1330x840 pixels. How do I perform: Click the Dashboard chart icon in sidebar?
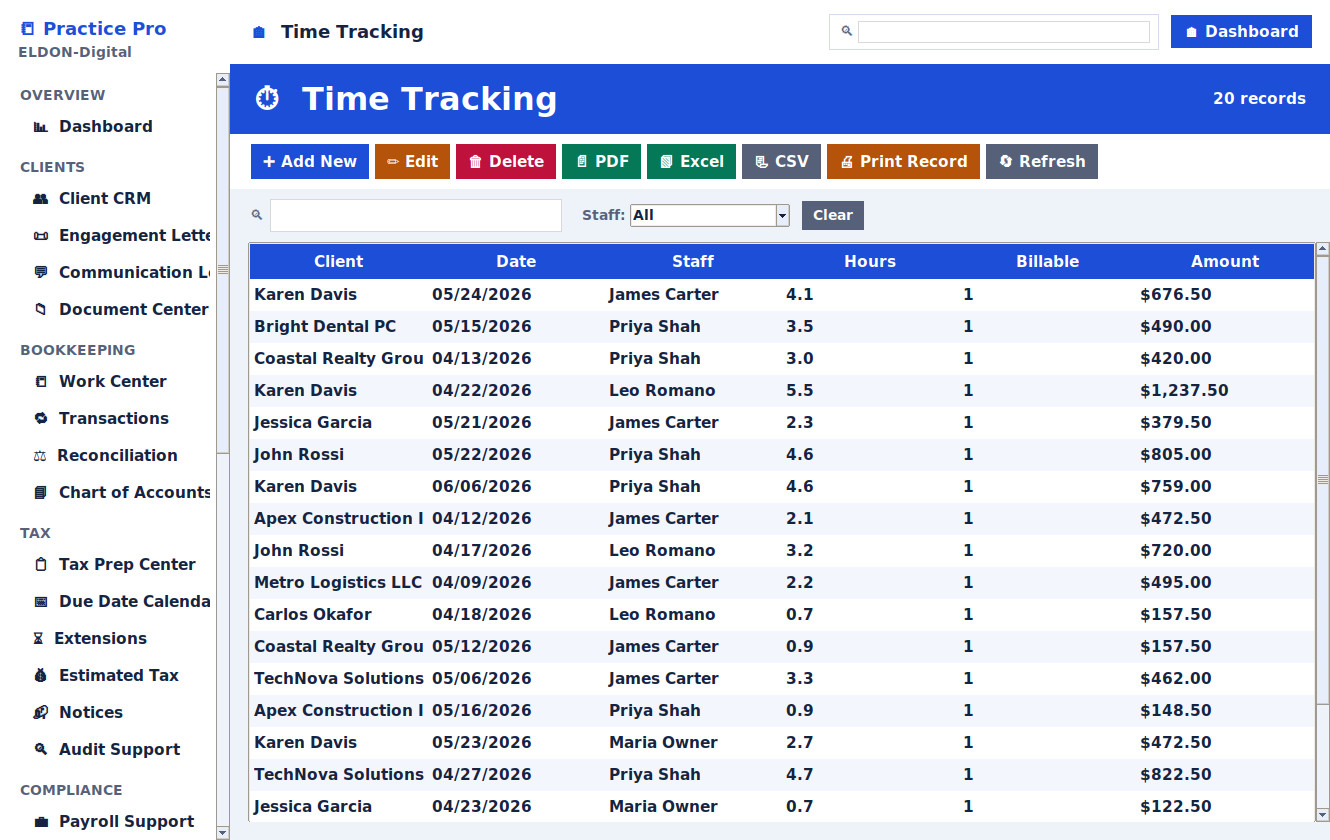pyautogui.click(x=41, y=127)
